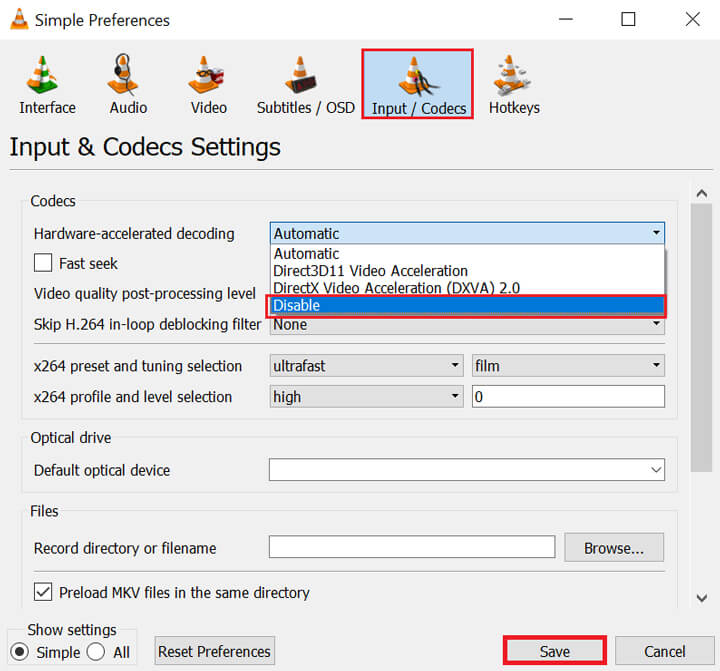720x671 pixels.
Task: Enable the Fast seek checkbox
Action: pyautogui.click(x=43, y=263)
